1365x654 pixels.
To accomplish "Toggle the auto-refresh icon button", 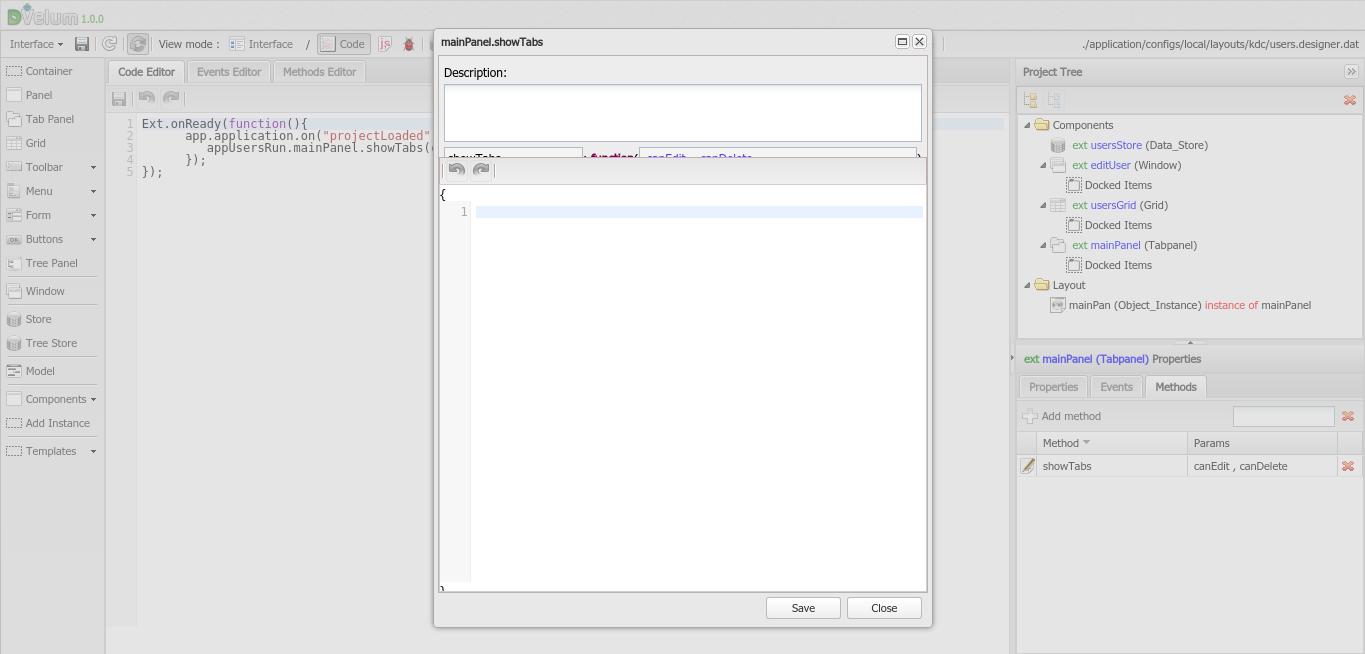I will coord(138,44).
